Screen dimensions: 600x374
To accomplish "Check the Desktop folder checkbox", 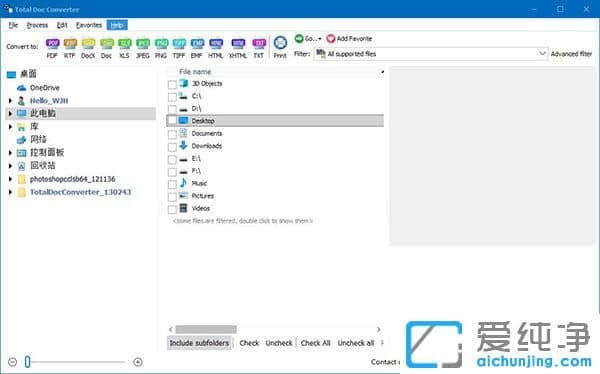I will [x=172, y=121].
